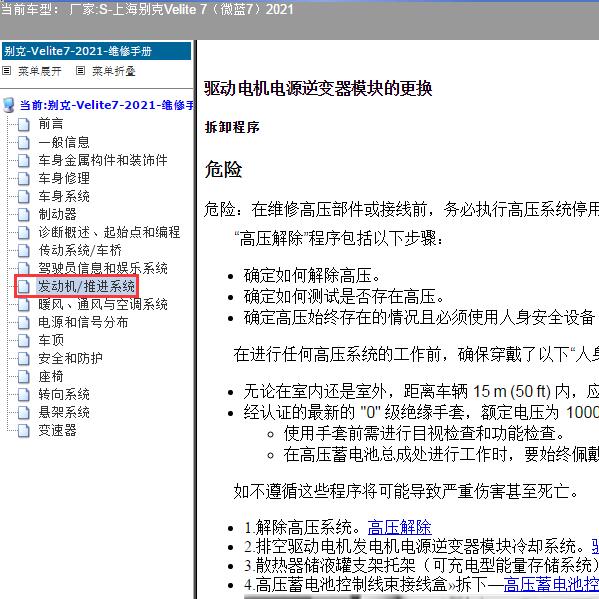
Task: Follow the 高压蓄电池控 link in step 4
Action: click(x=551, y=584)
